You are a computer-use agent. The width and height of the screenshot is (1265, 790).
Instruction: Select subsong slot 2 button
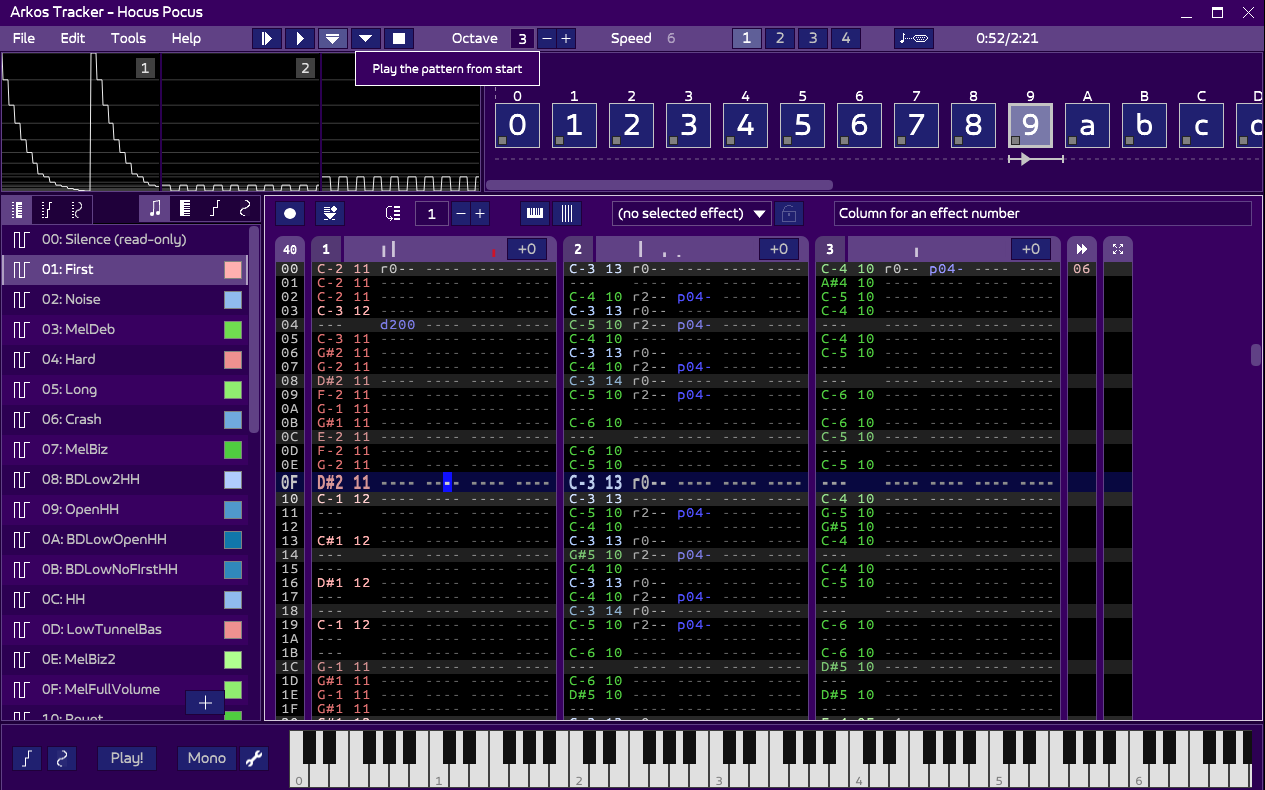(x=779, y=39)
